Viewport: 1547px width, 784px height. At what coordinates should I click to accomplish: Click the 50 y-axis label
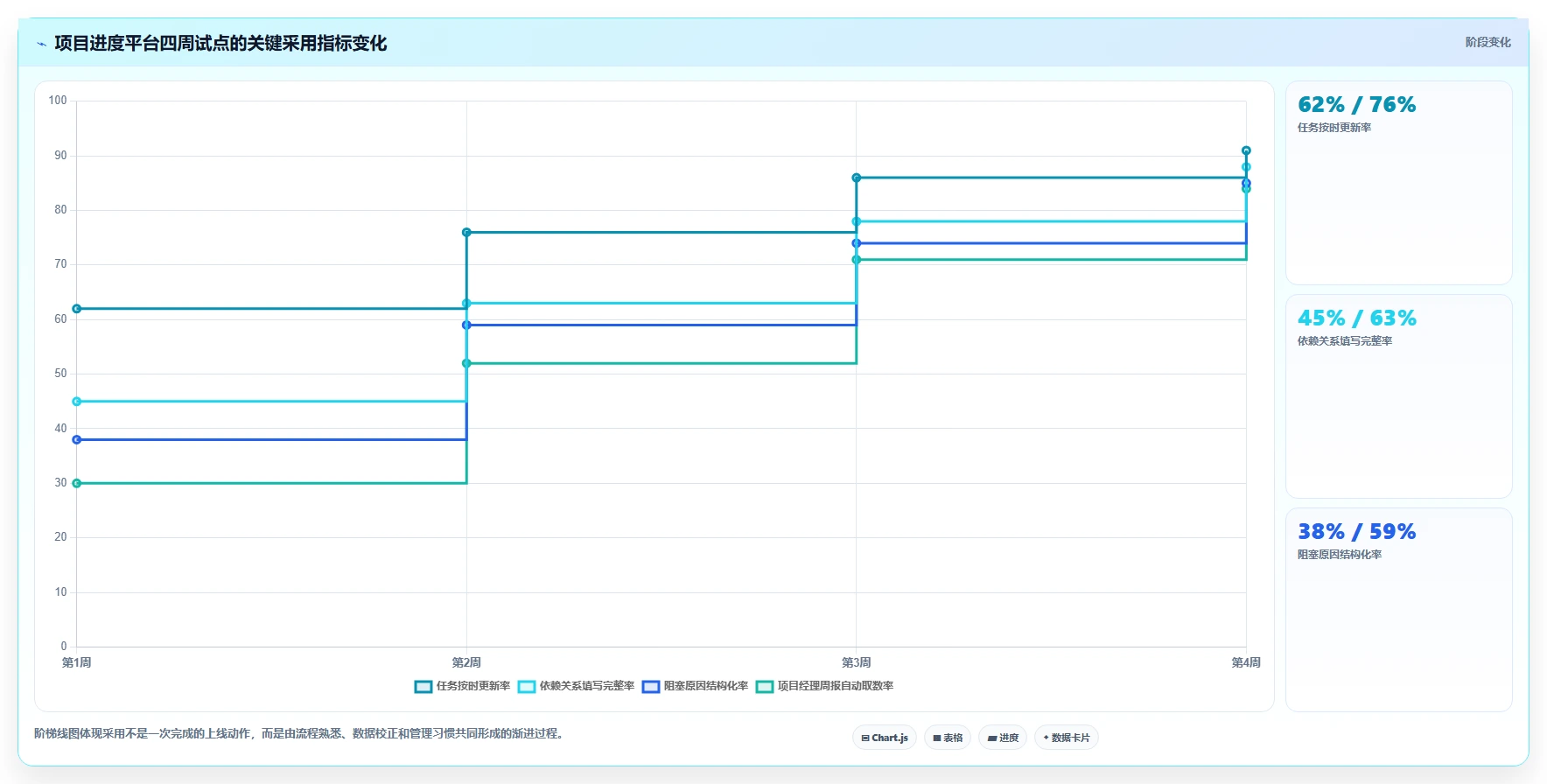[60, 374]
